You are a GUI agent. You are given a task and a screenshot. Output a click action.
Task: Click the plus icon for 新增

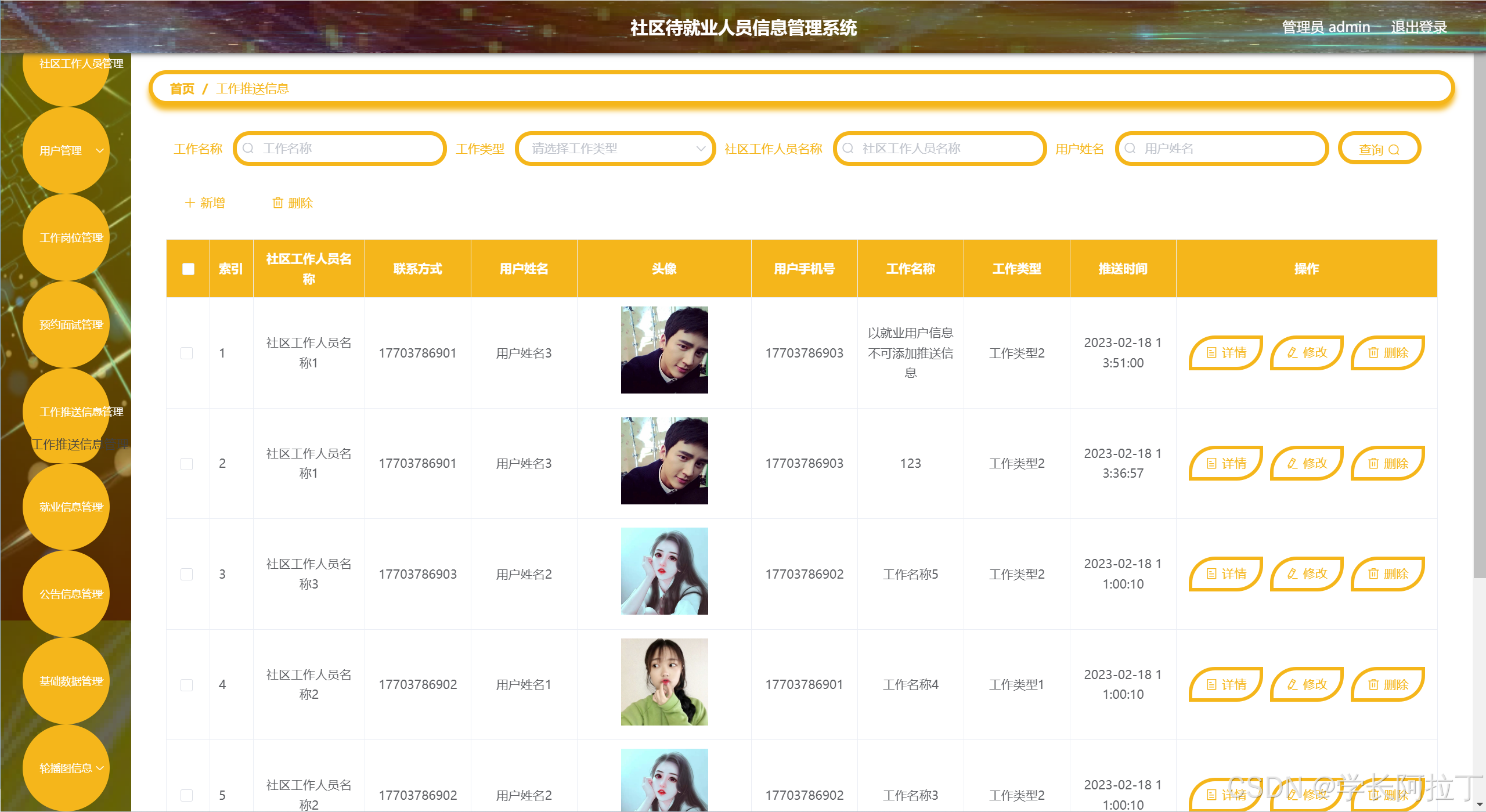pyautogui.click(x=189, y=203)
